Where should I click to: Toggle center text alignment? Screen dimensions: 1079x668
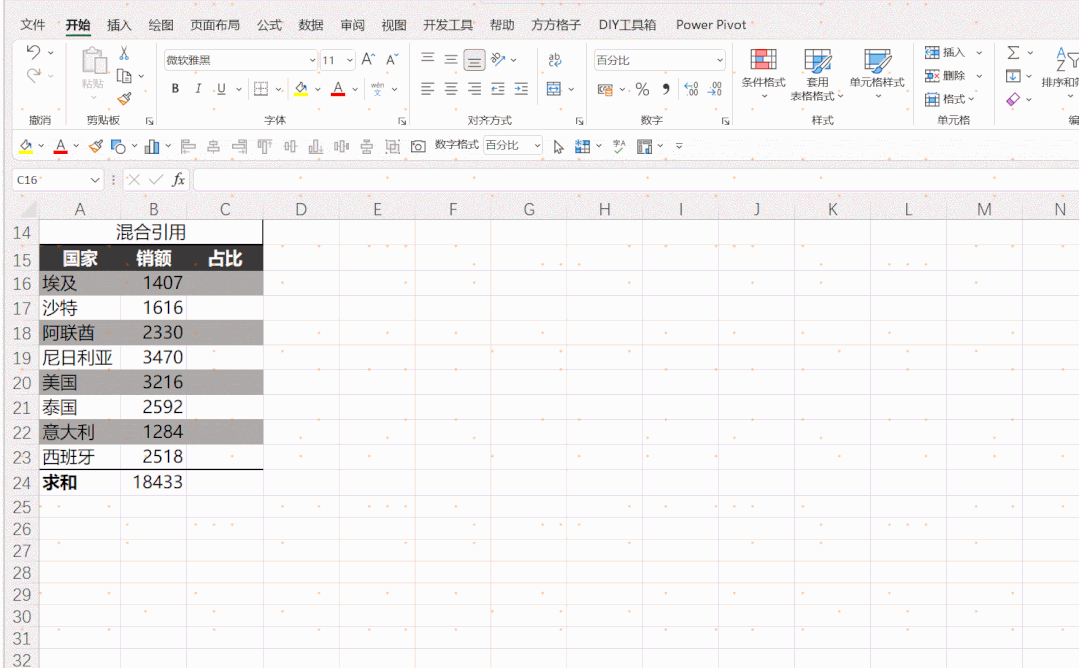[451, 89]
